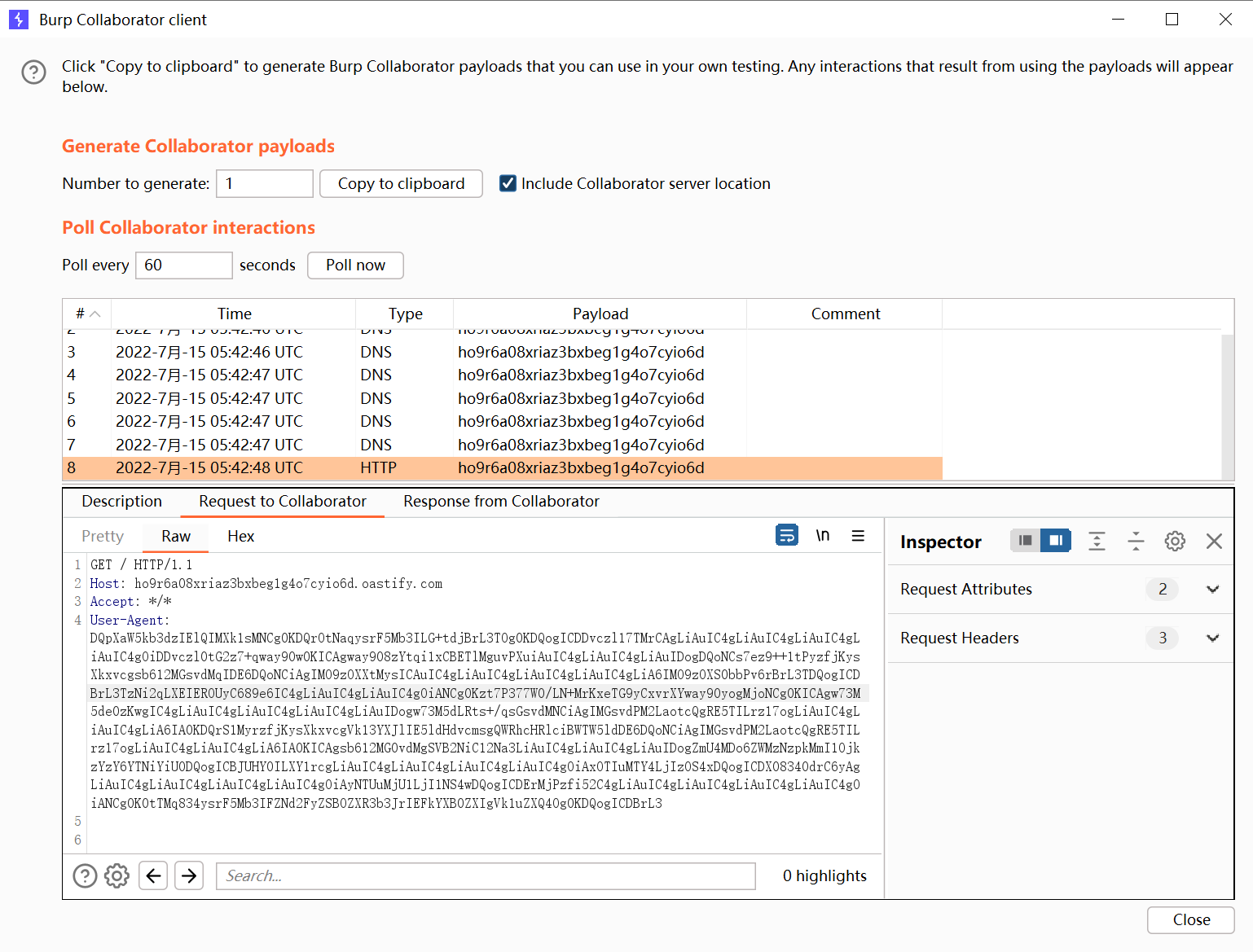Click Copy to clipboard button
The height and width of the screenshot is (952, 1253).
[x=401, y=183]
